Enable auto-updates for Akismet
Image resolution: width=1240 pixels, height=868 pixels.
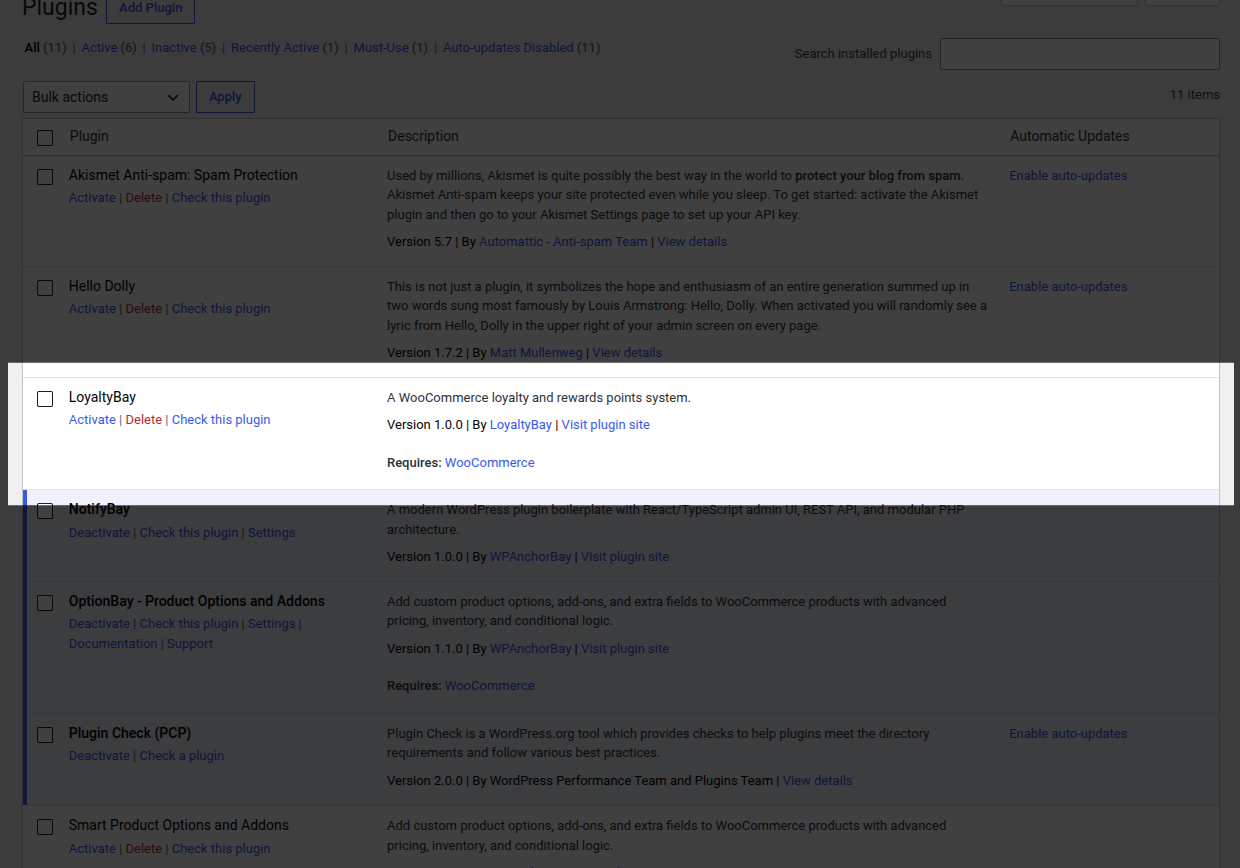[x=1068, y=176]
